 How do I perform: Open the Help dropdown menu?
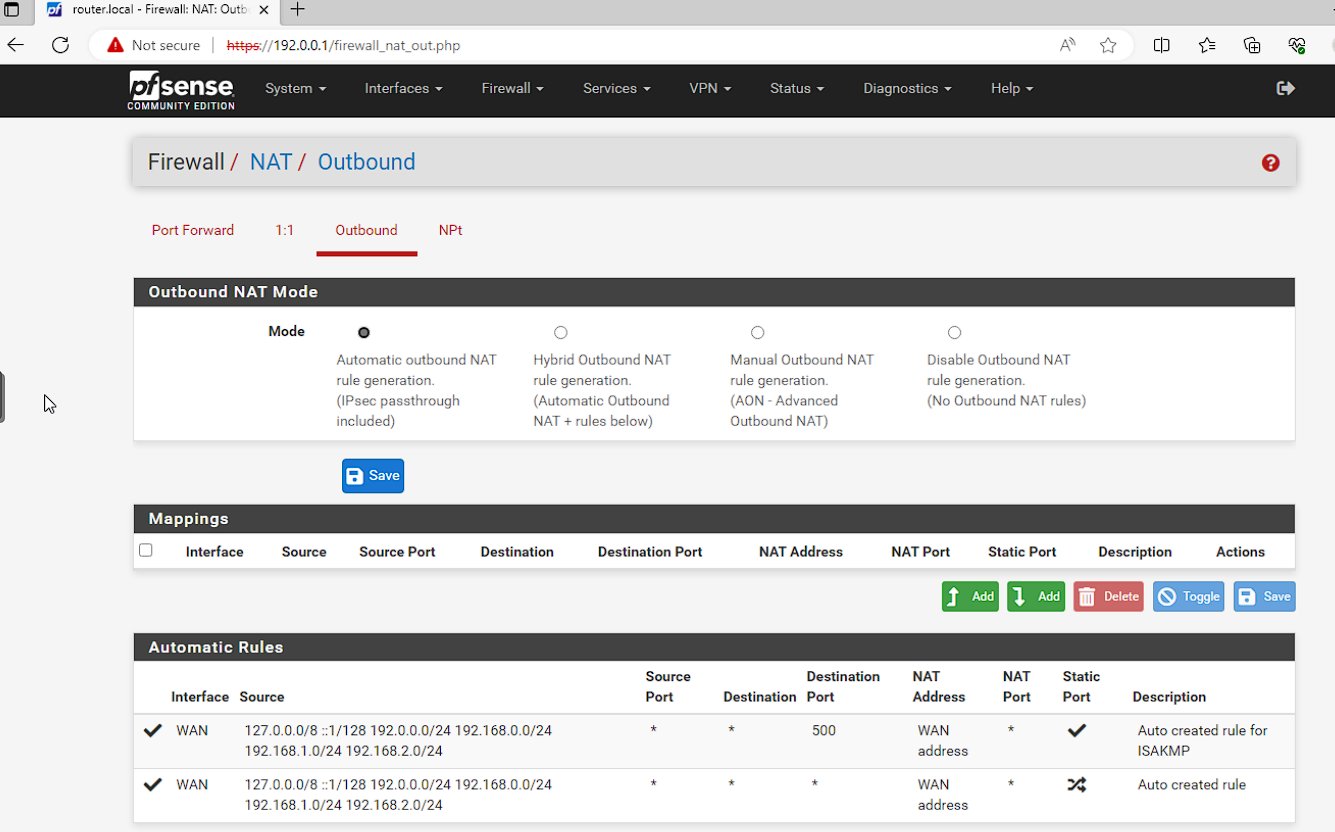pos(1012,88)
